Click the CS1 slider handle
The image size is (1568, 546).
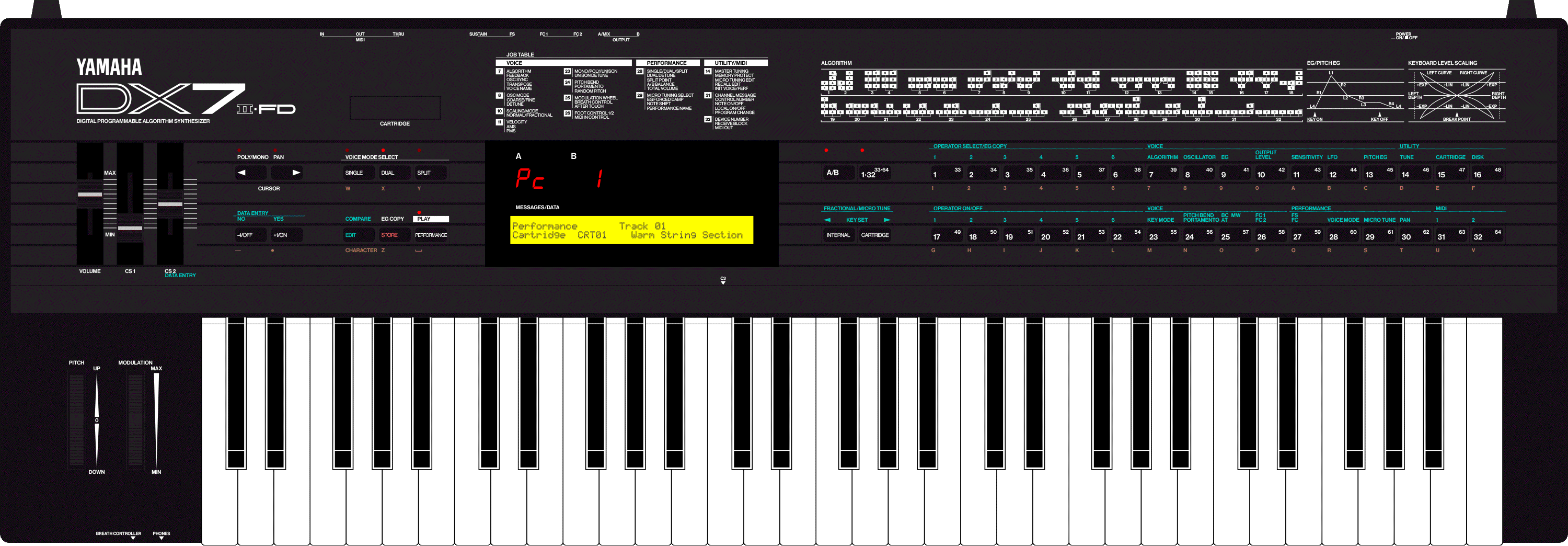130,228
